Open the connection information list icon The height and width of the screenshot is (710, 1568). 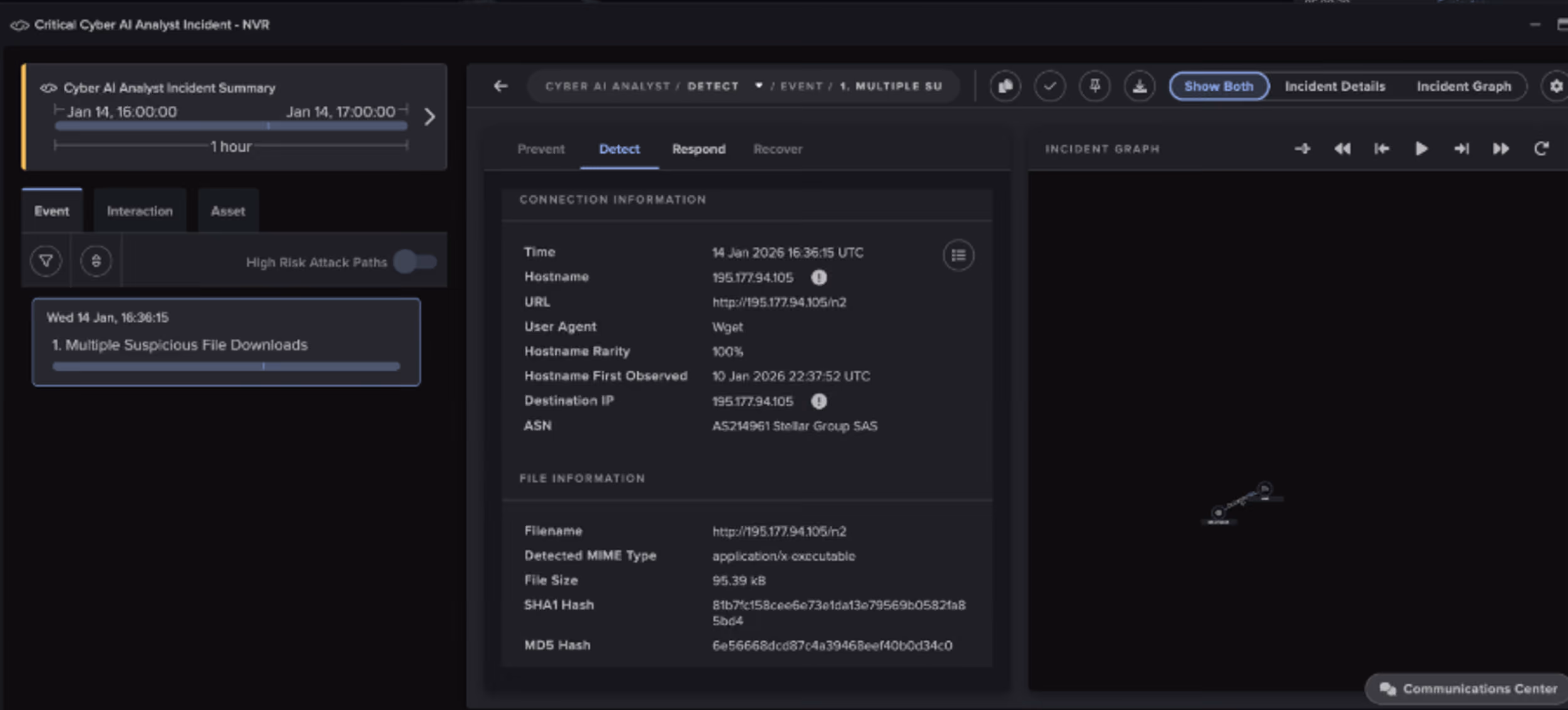(x=958, y=255)
